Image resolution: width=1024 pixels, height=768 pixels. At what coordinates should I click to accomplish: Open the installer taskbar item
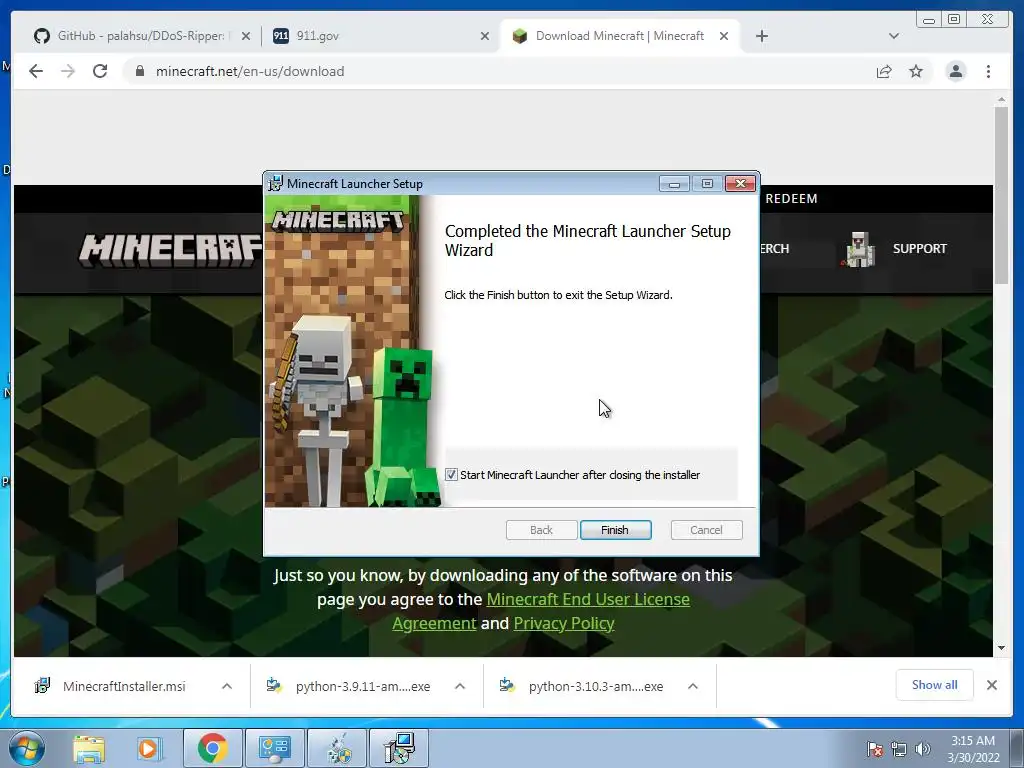(x=399, y=748)
